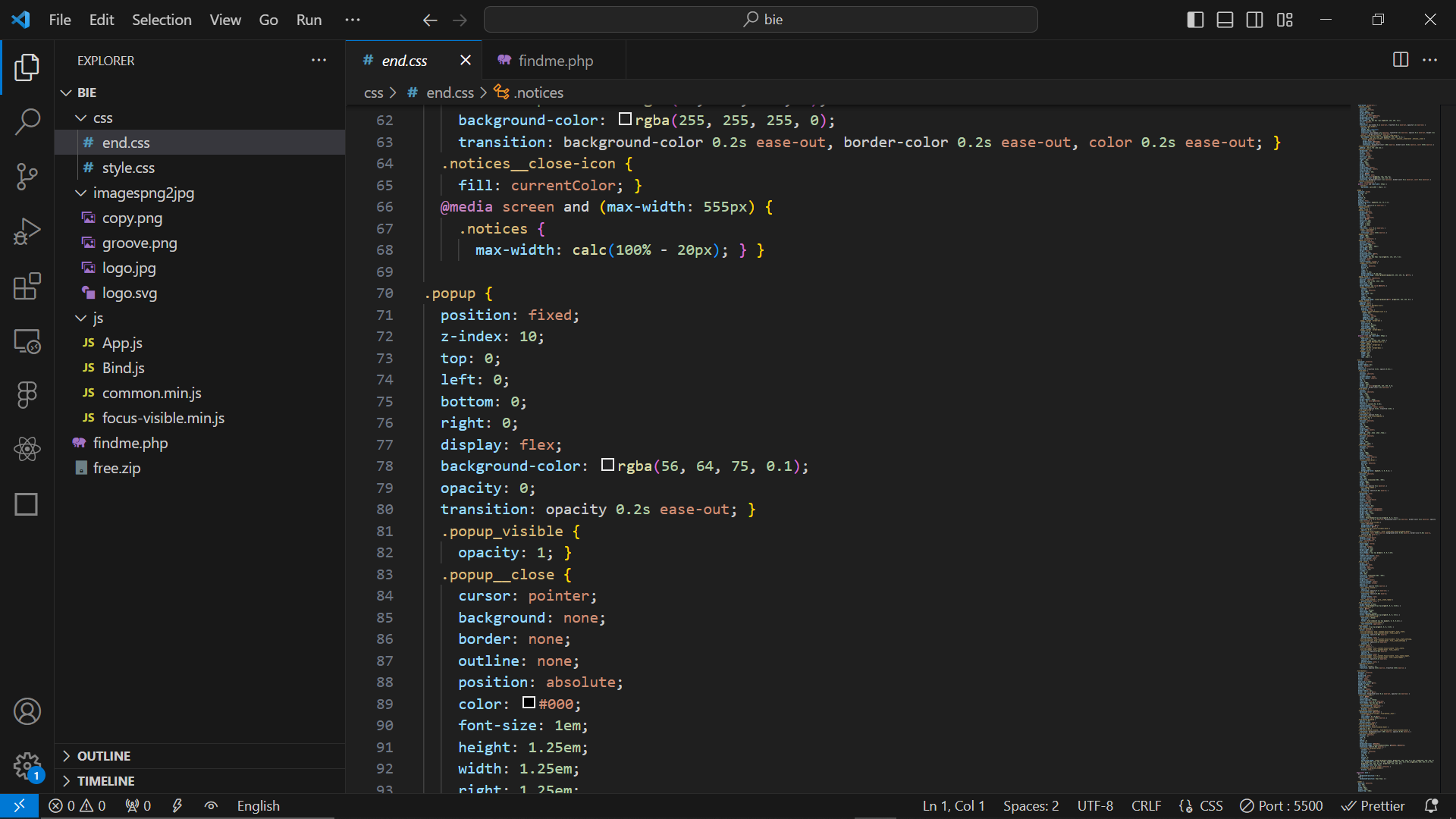The width and height of the screenshot is (1456, 819).
Task: Open the Manage gear settings icon
Action: [x=27, y=766]
